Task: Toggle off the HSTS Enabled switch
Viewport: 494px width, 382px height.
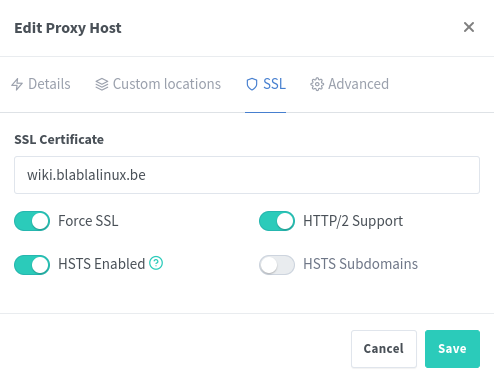Action: [32, 265]
